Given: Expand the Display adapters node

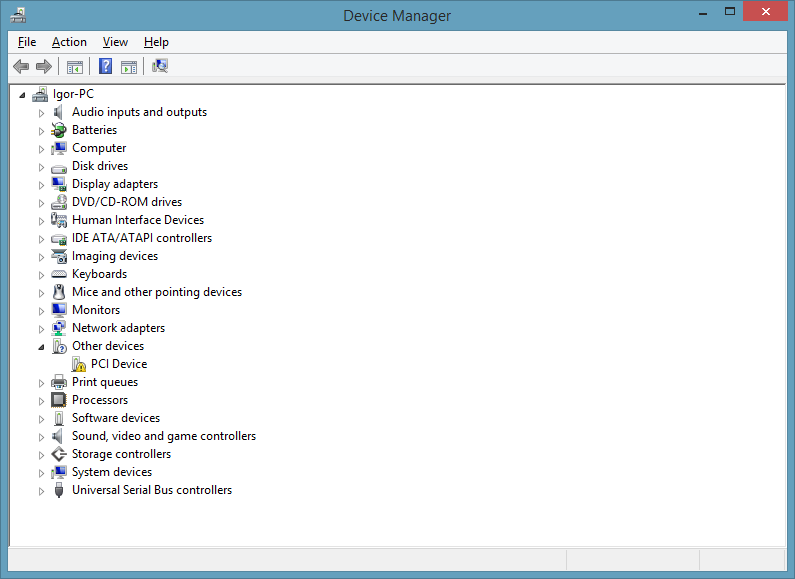Looking at the screenshot, I should tap(42, 185).
